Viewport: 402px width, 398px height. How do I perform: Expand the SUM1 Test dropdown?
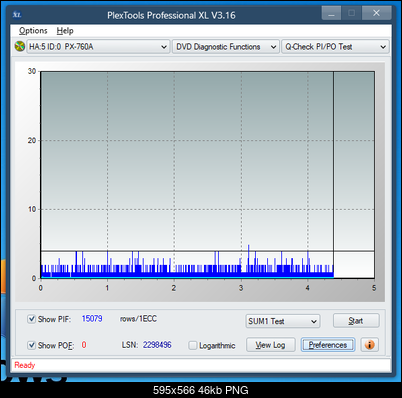pyautogui.click(x=283, y=321)
